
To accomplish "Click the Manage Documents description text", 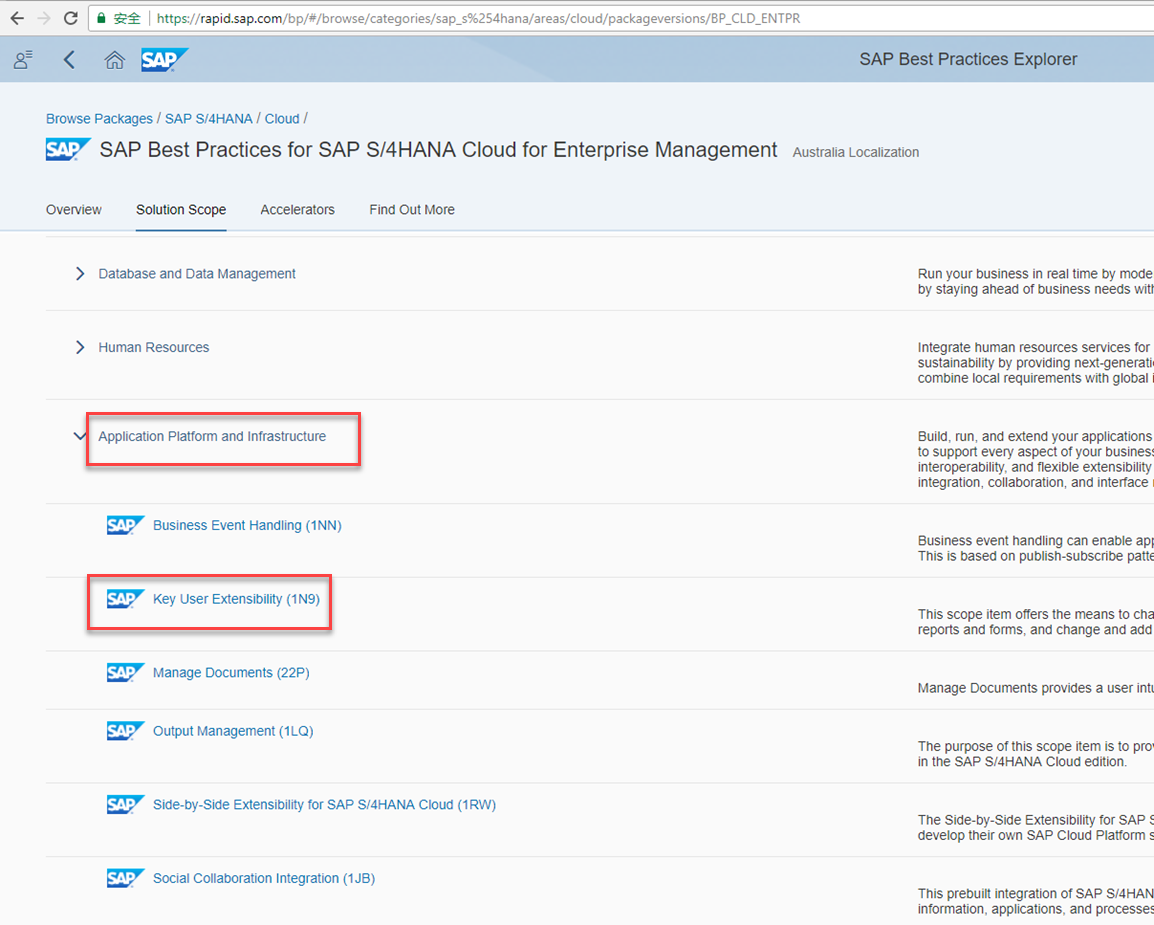I will 1036,688.
